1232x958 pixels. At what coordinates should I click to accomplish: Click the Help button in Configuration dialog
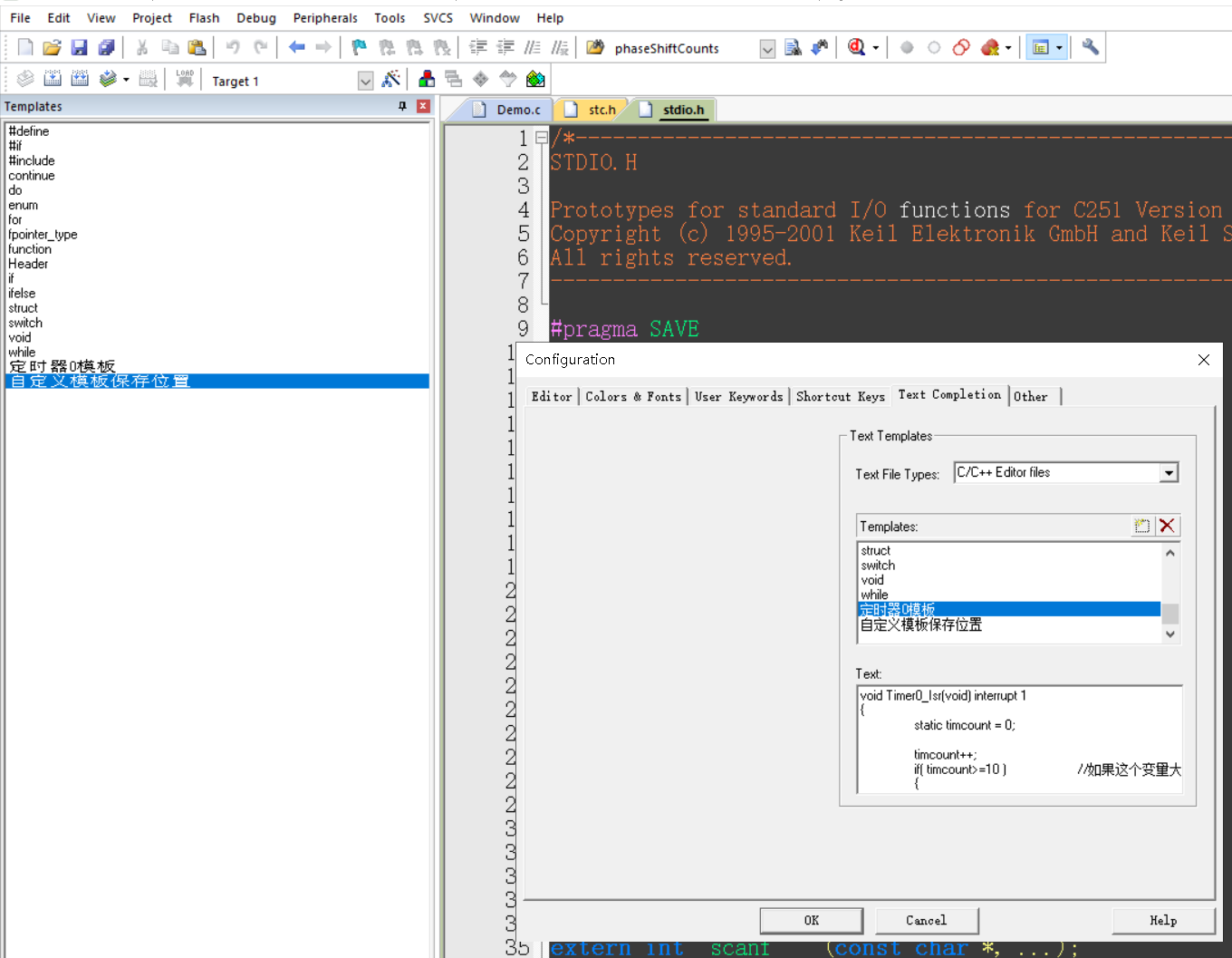pos(1163,920)
